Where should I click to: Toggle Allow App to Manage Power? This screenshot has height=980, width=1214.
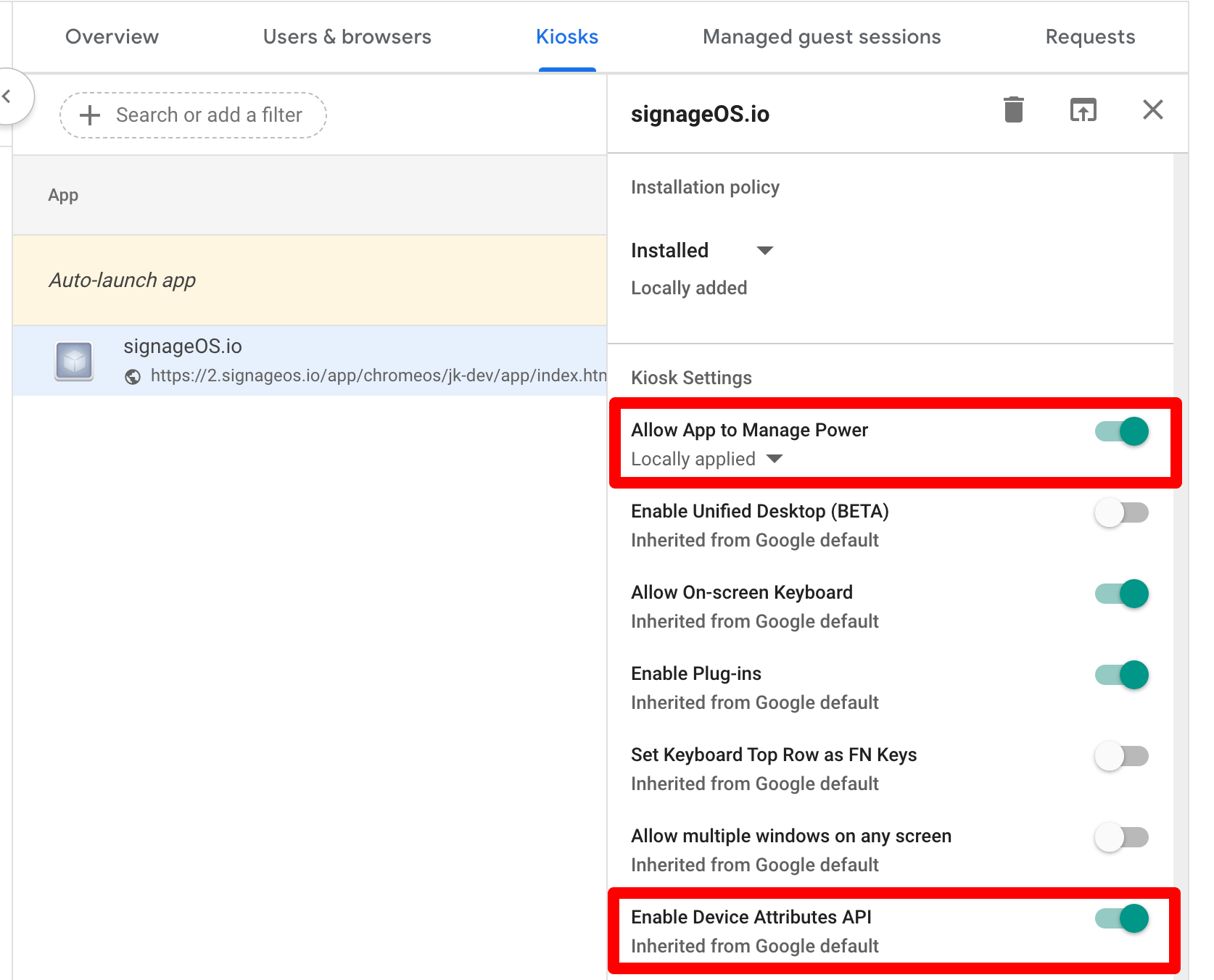point(1121,431)
